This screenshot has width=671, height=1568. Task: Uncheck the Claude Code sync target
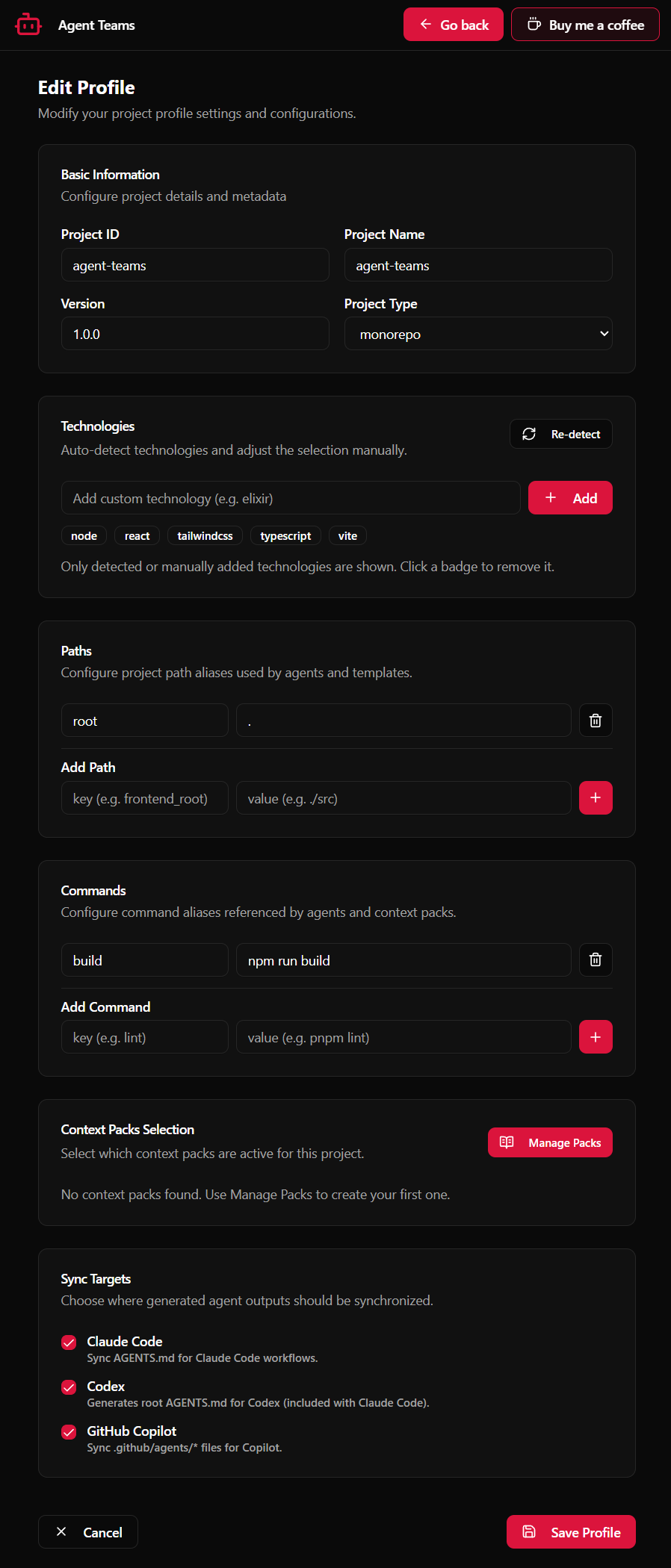pyautogui.click(x=69, y=1343)
